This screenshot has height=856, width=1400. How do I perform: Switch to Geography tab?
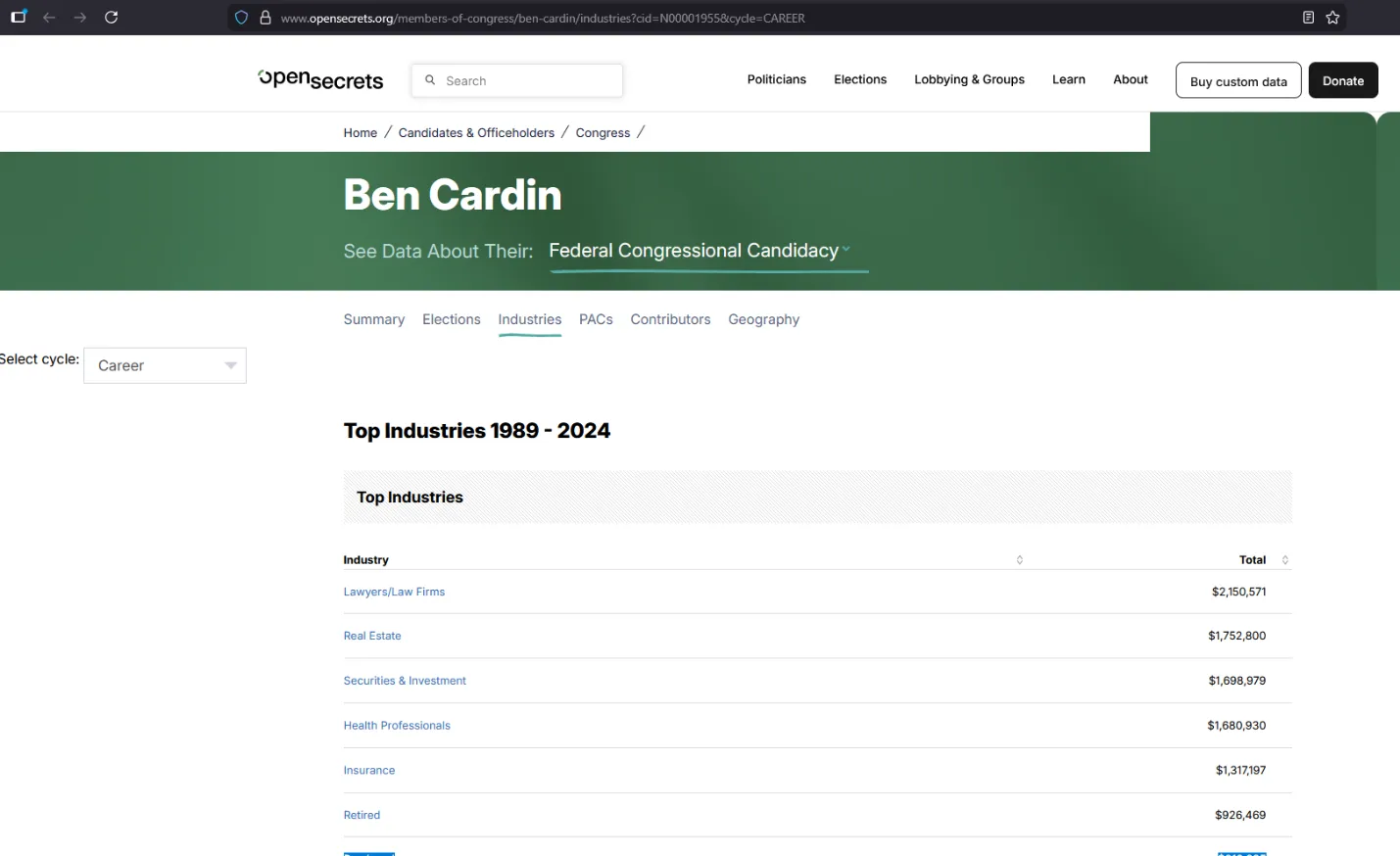pos(764,319)
